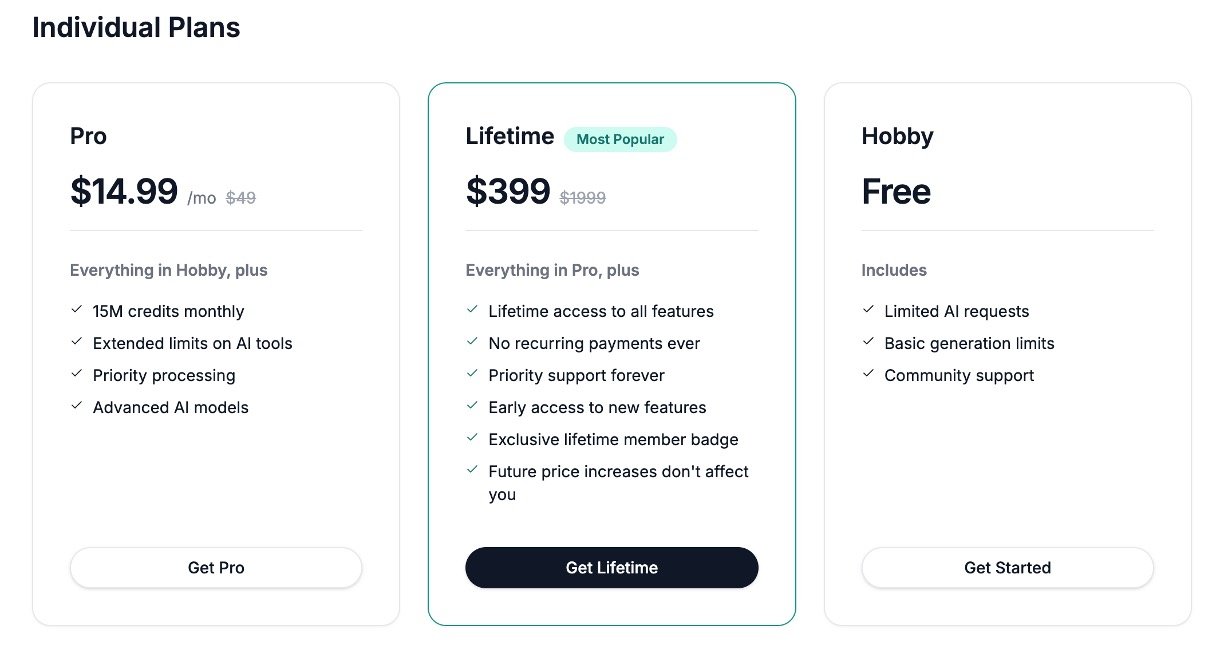Click checkmark beside Basic generation limits
Screen dimensions: 1224x666
tap(868, 343)
